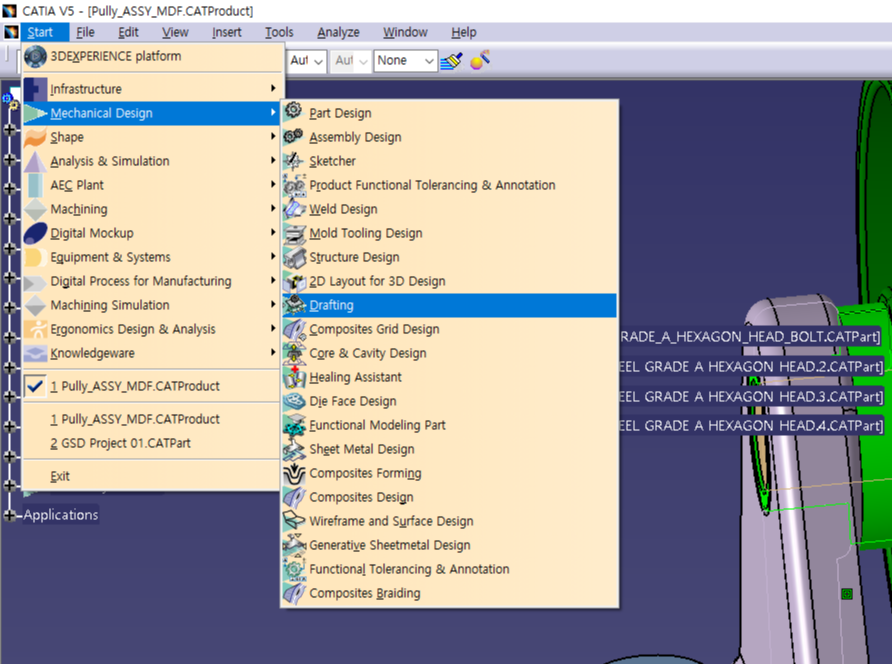This screenshot has width=892, height=664.
Task: Select Machining Simulation menu entry
Action: pyautogui.click(x=151, y=305)
